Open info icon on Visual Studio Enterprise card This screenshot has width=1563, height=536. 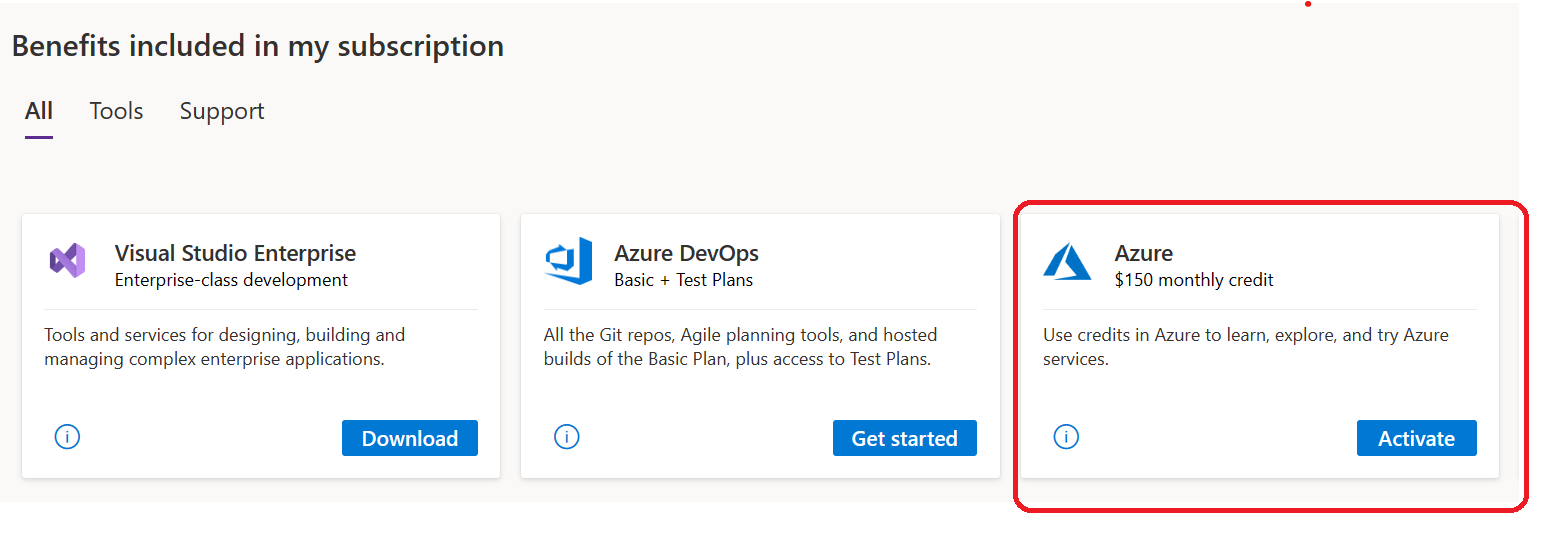(x=67, y=437)
